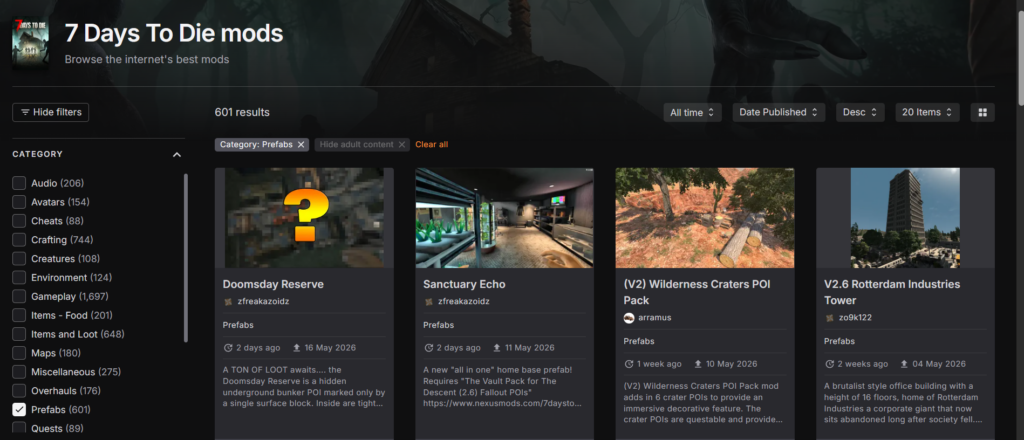Click the upload icon on Wilderness Craters card
This screenshot has width=1024, height=440.
pos(698,364)
